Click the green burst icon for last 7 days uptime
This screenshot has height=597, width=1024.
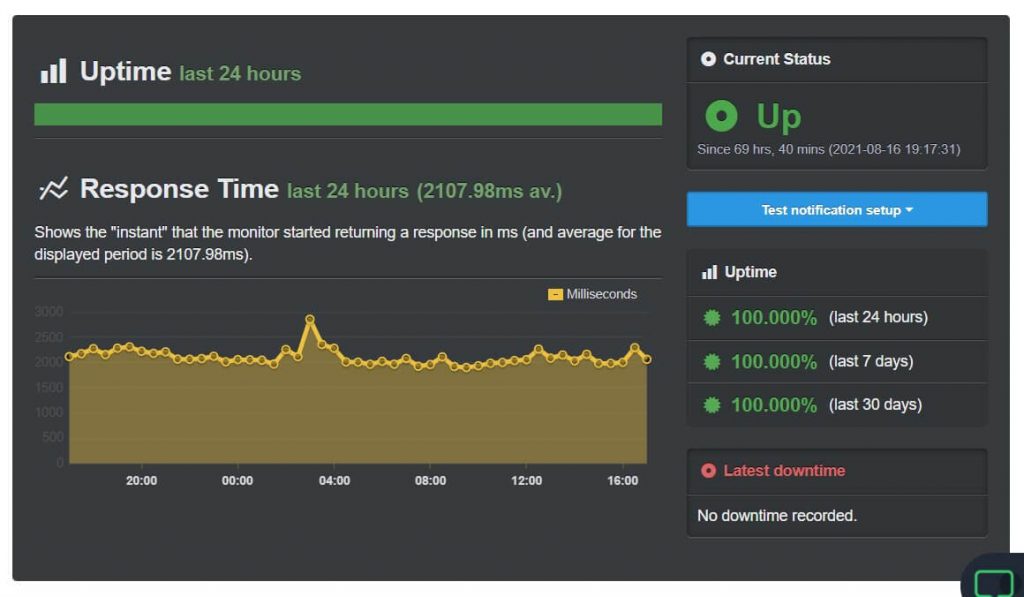coord(711,361)
